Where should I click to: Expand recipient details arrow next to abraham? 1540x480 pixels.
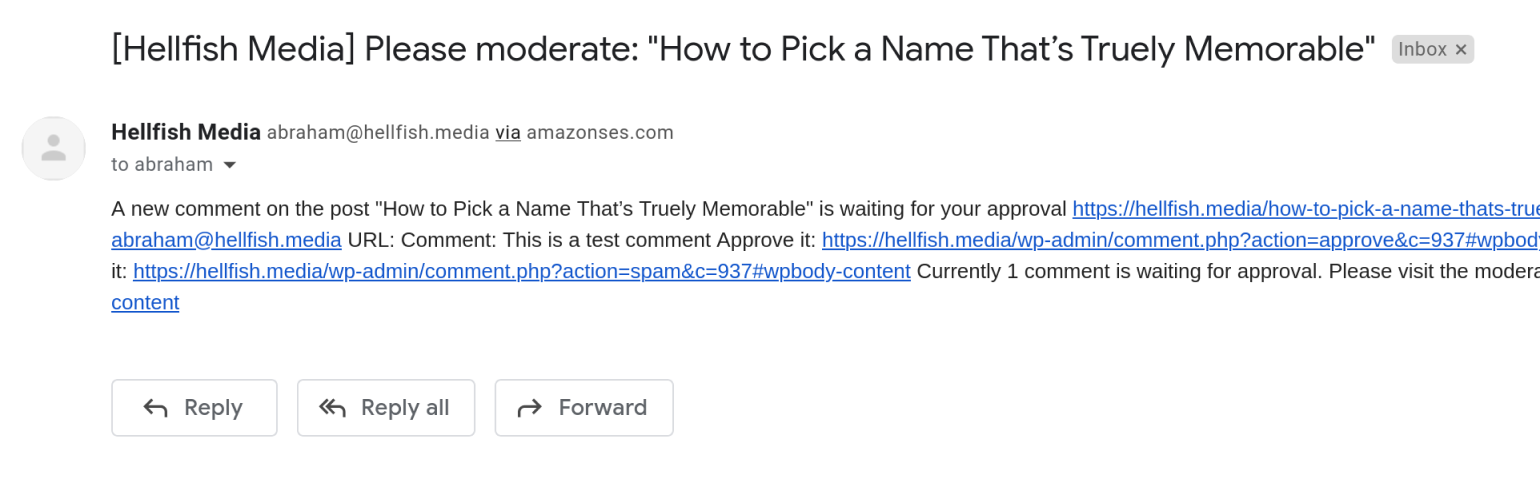point(229,165)
